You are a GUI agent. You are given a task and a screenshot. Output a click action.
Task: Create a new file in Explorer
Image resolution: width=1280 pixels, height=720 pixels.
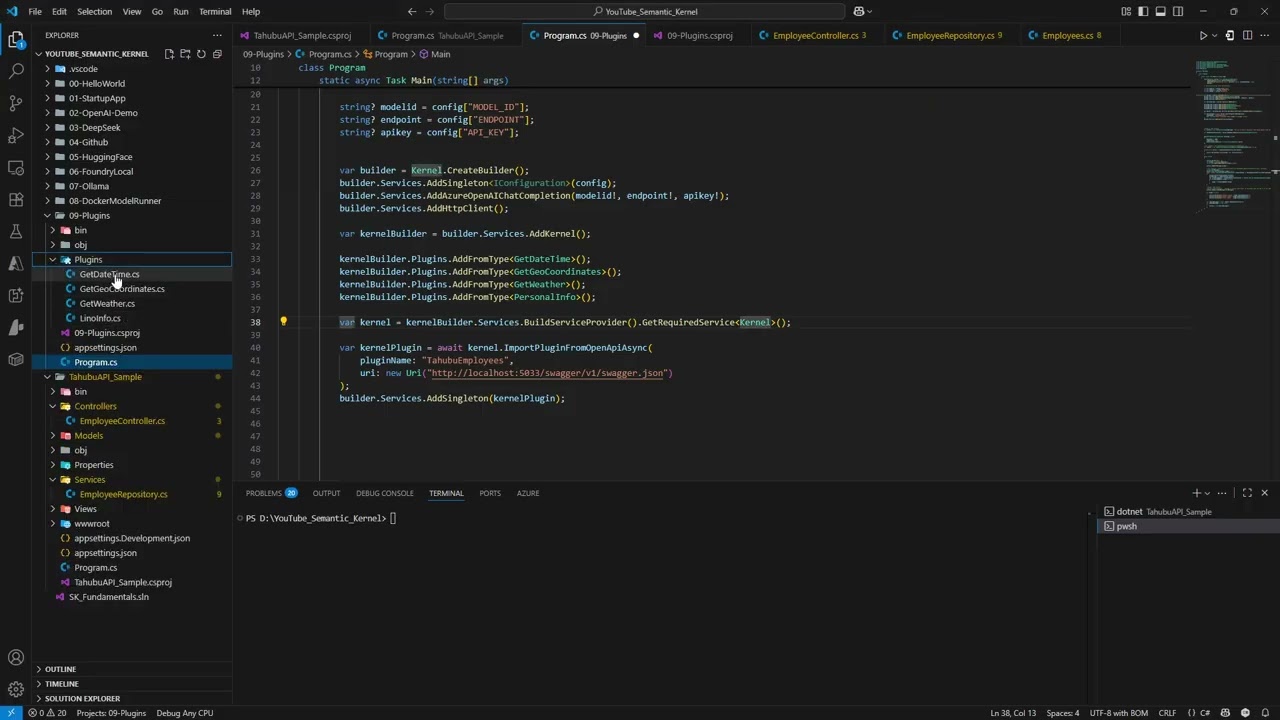pos(169,54)
